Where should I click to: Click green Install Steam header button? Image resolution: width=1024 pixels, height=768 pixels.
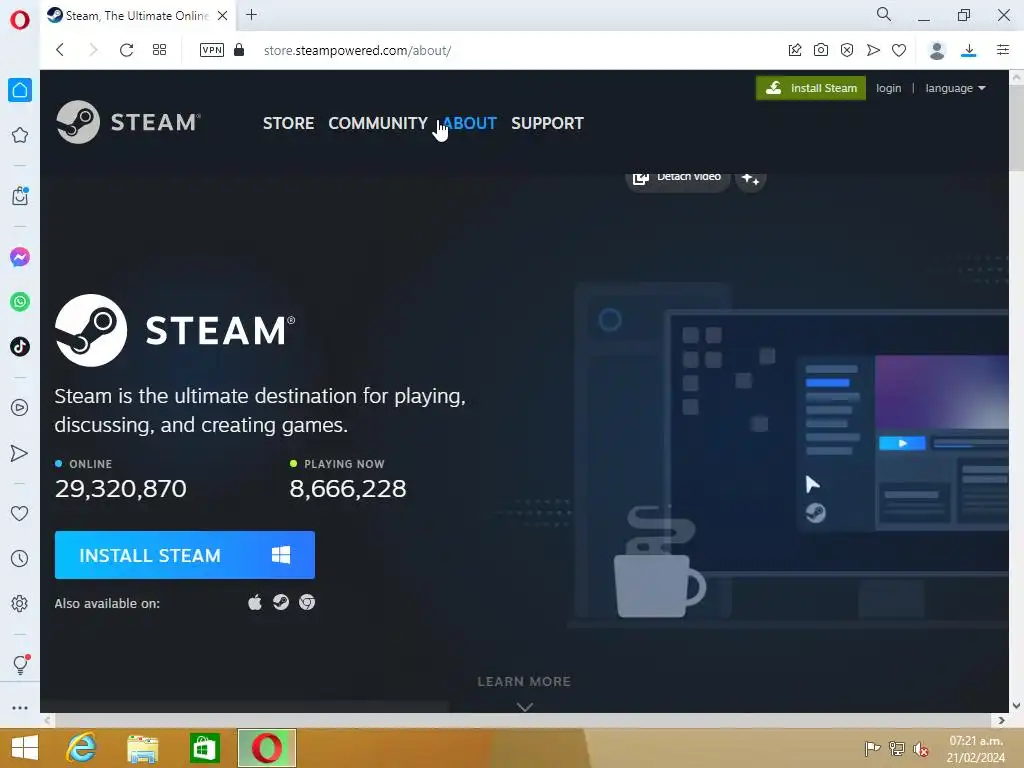[810, 88]
